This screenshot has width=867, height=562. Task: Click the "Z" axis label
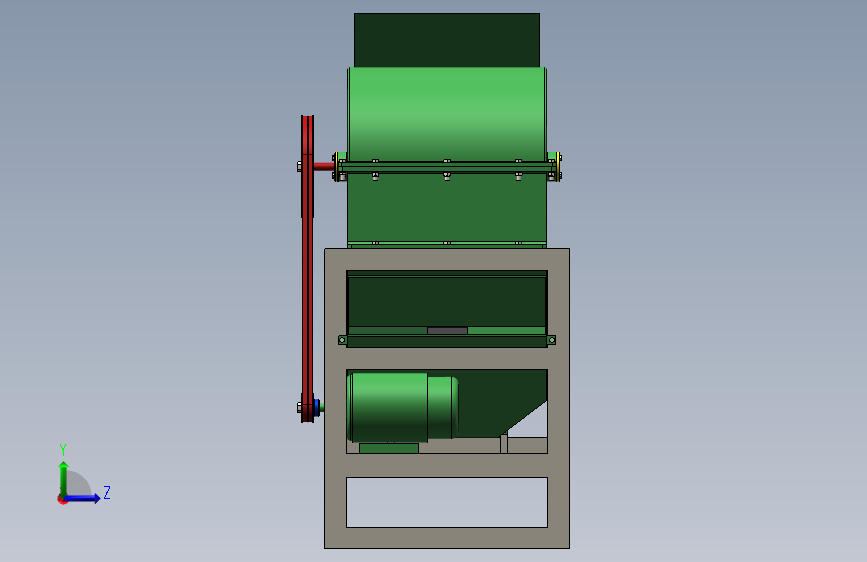(x=107, y=492)
